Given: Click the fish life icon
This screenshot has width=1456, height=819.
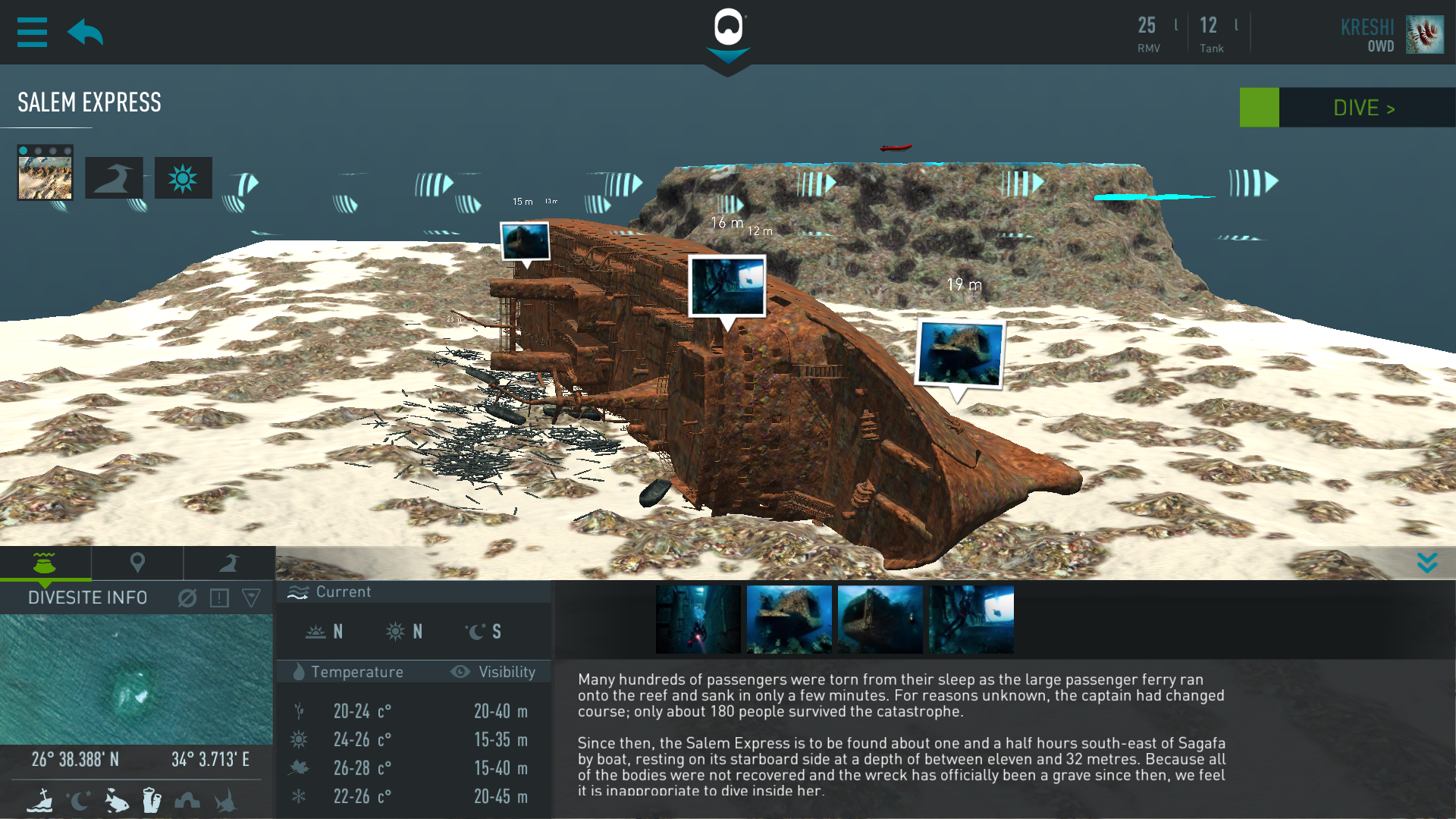Looking at the screenshot, I should pyautogui.click(x=116, y=801).
